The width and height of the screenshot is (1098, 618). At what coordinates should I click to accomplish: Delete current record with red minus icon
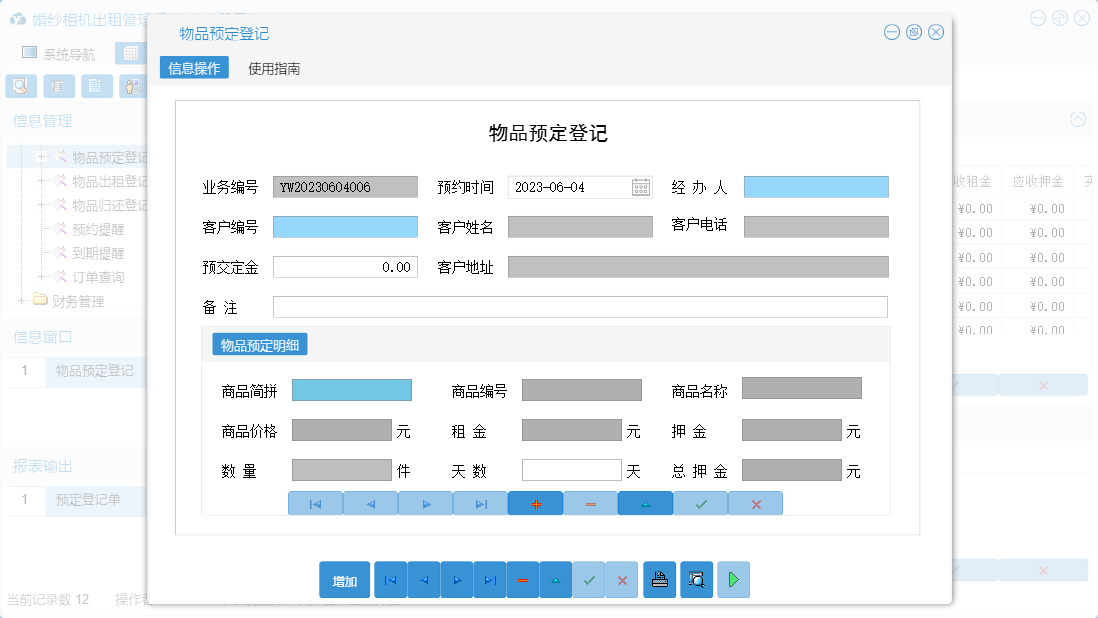[x=522, y=579]
